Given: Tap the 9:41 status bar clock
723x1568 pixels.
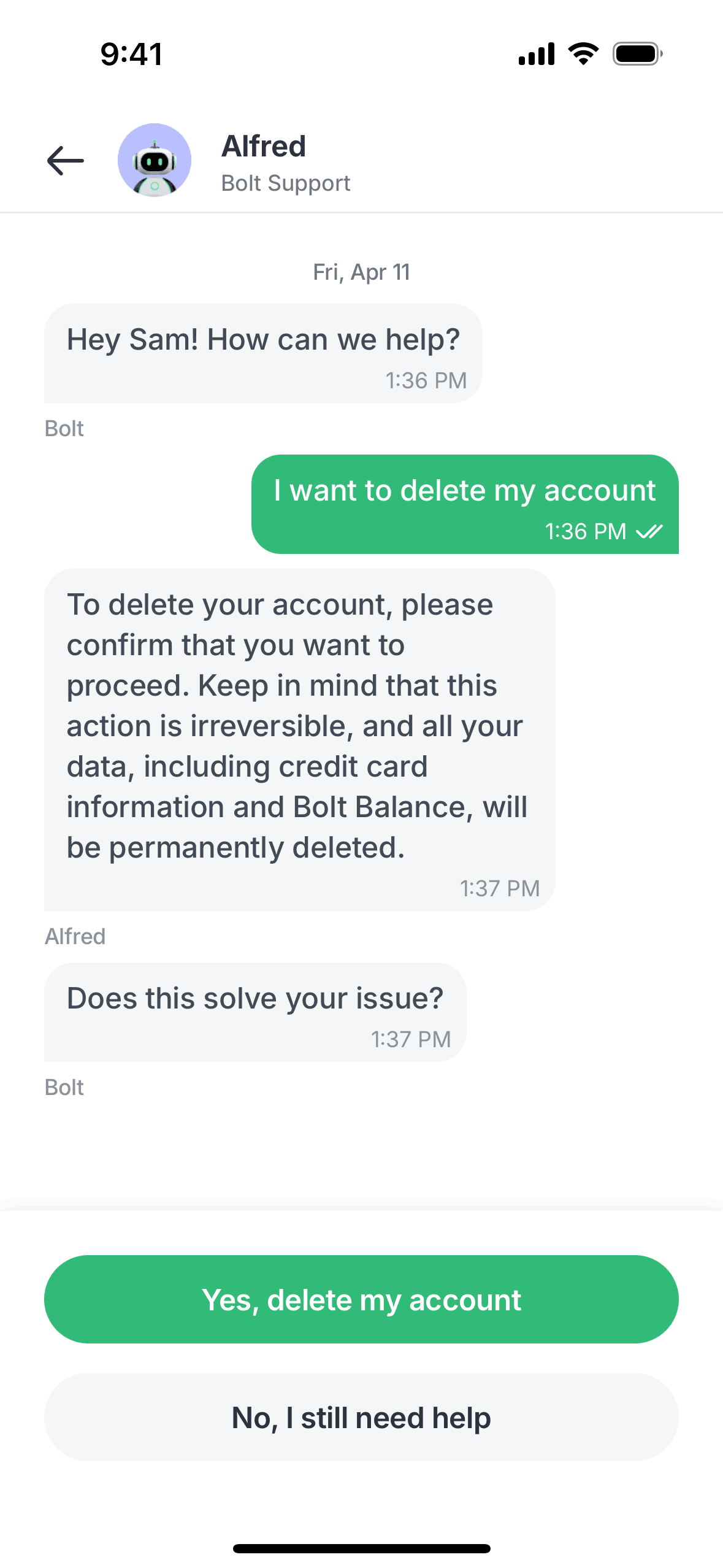Looking at the screenshot, I should [x=132, y=54].
